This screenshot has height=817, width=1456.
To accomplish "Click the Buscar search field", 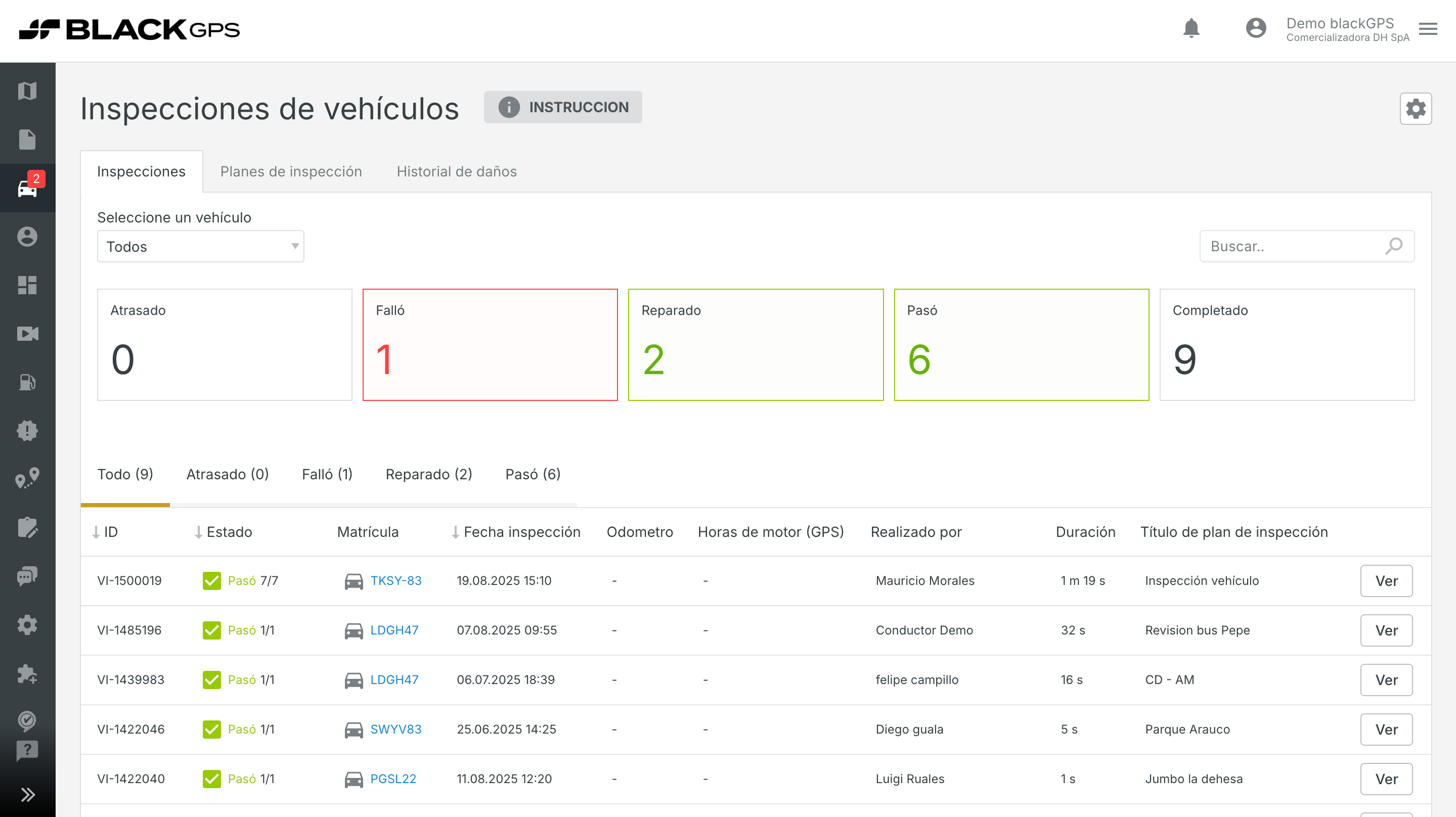I will (x=1307, y=246).
